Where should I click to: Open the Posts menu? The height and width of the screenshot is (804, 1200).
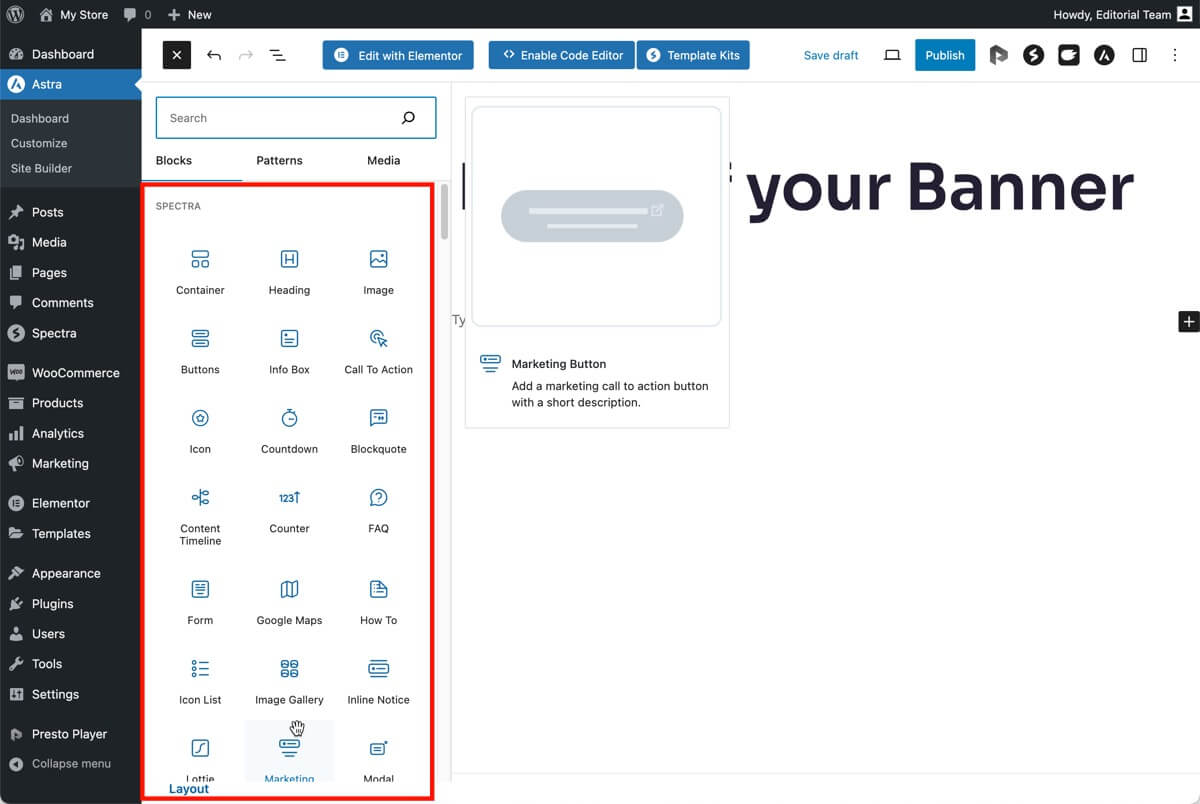pos(70,212)
